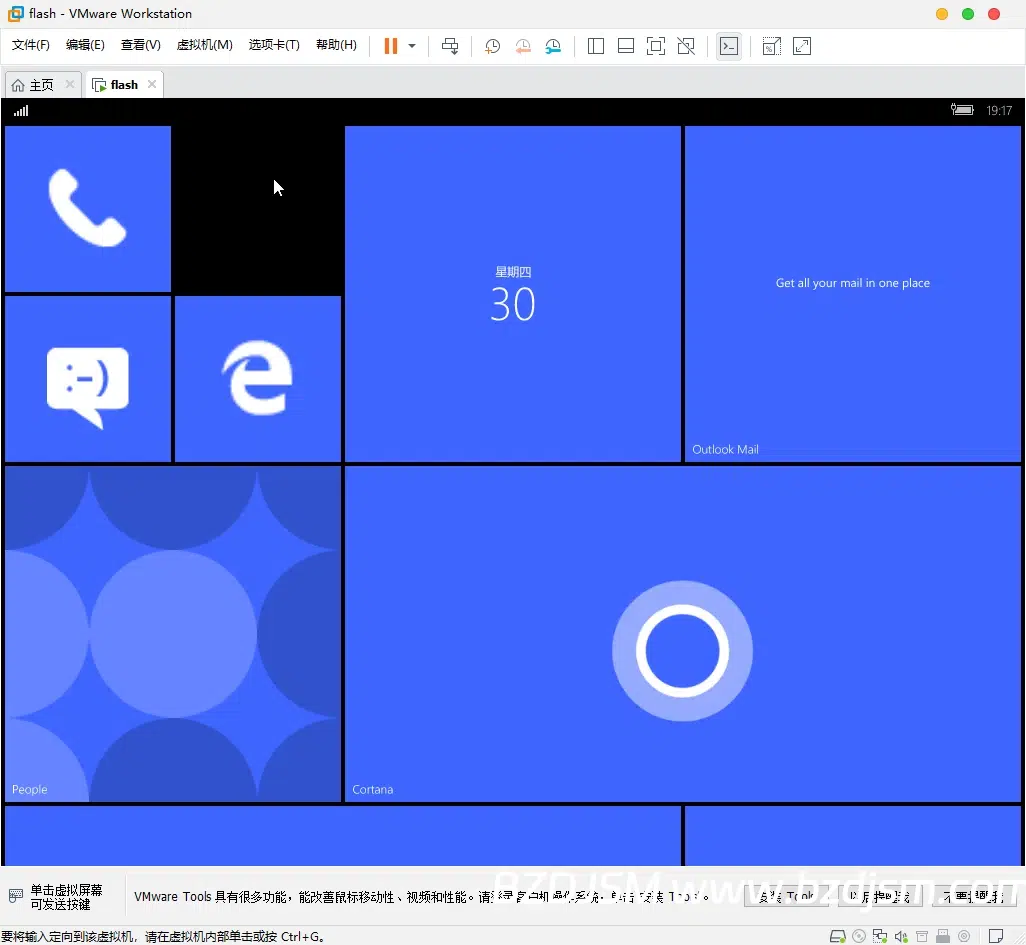1026x945 pixels.
Task: Click the 'Get all your mail in one place' text
Action: pyautogui.click(x=853, y=283)
